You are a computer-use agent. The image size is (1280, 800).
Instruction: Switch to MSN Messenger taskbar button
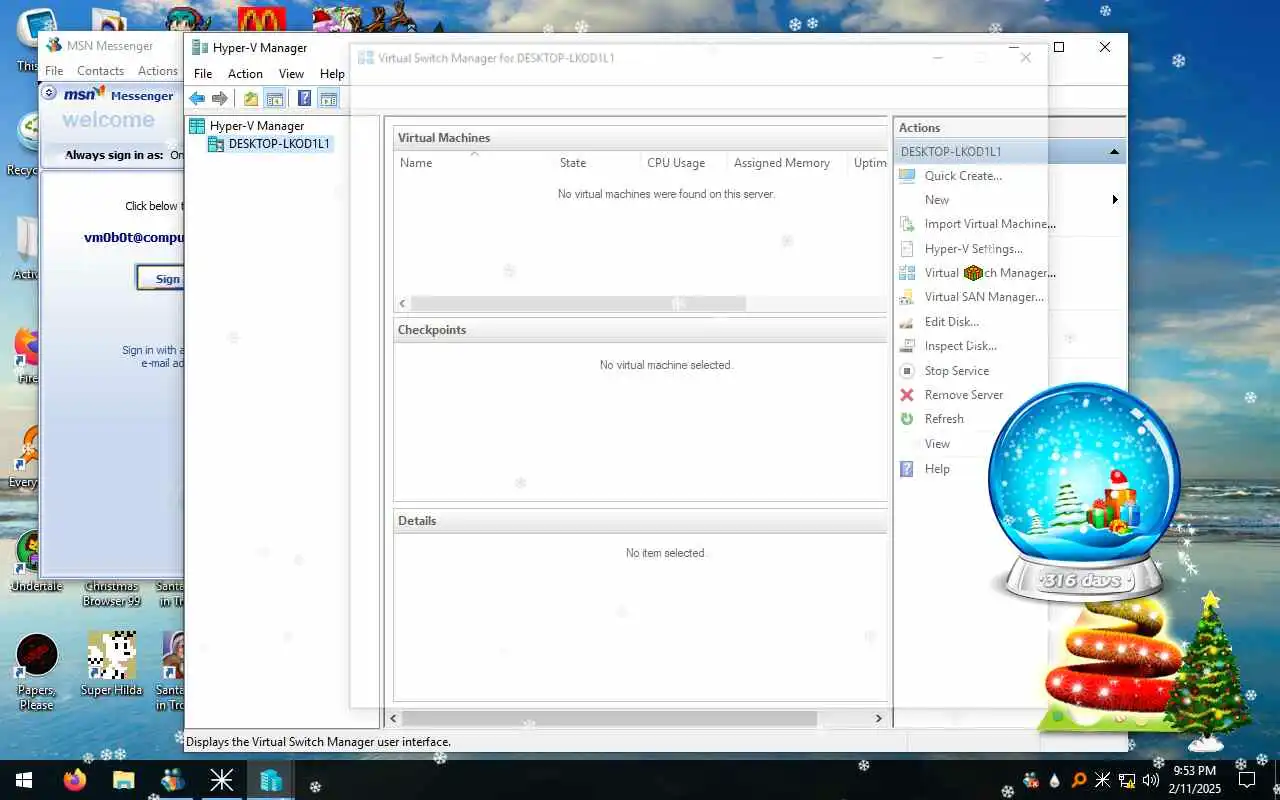point(172,780)
